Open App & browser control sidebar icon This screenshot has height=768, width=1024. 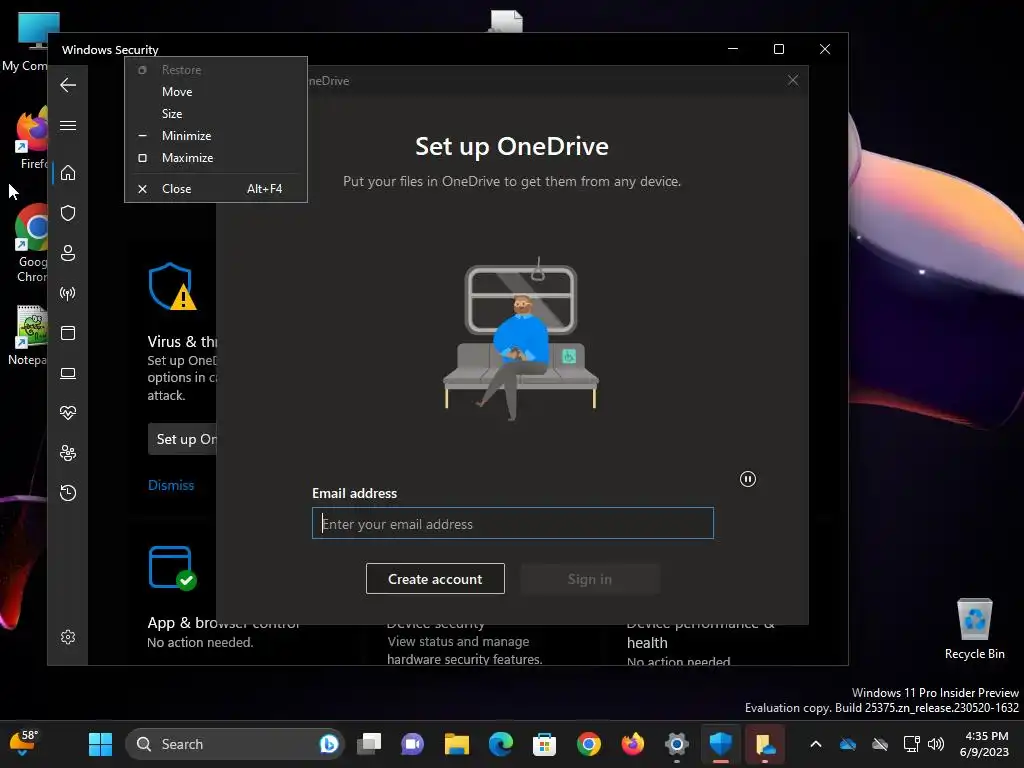(68, 333)
